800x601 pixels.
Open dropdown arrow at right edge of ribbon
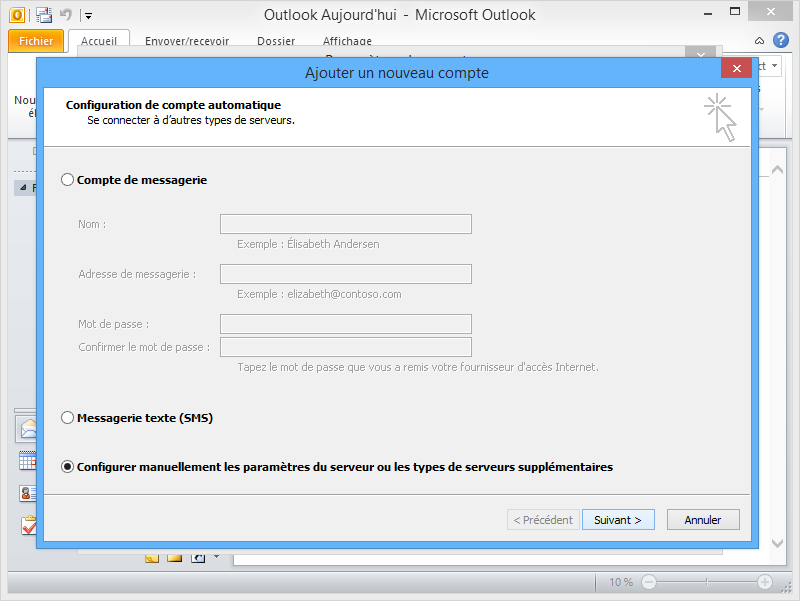coord(774,66)
